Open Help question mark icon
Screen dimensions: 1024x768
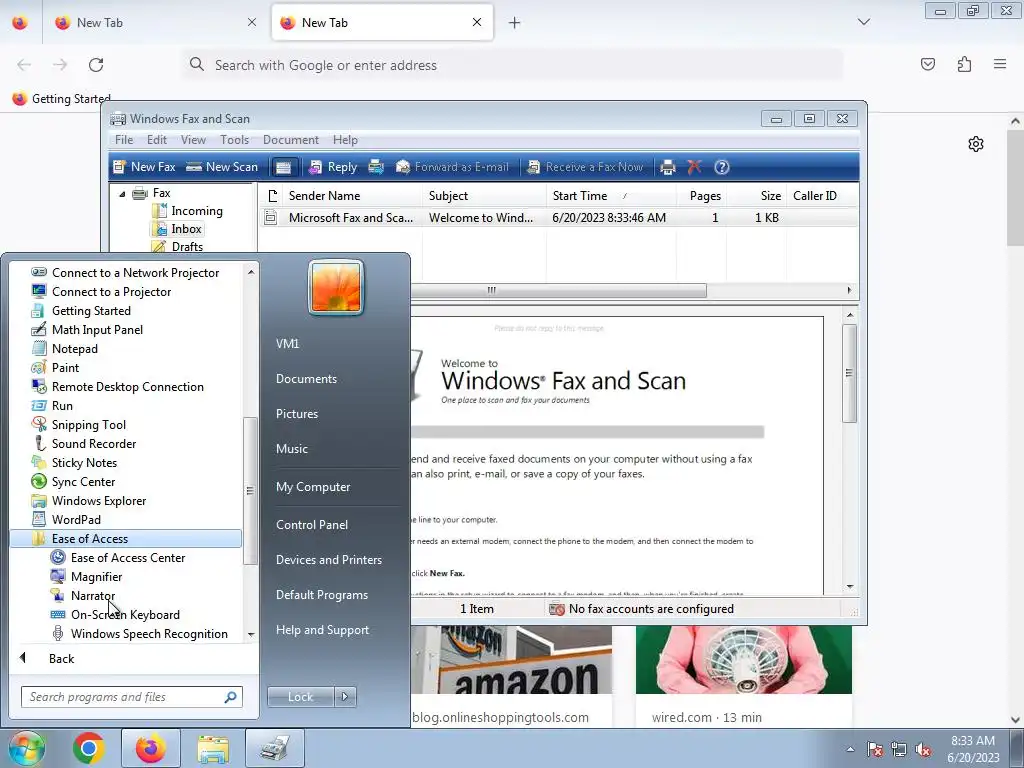[722, 167]
